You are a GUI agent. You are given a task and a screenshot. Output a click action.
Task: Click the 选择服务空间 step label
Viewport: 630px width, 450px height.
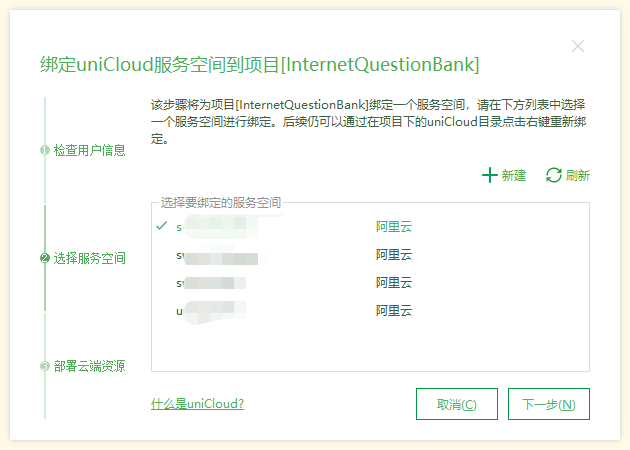[90, 258]
